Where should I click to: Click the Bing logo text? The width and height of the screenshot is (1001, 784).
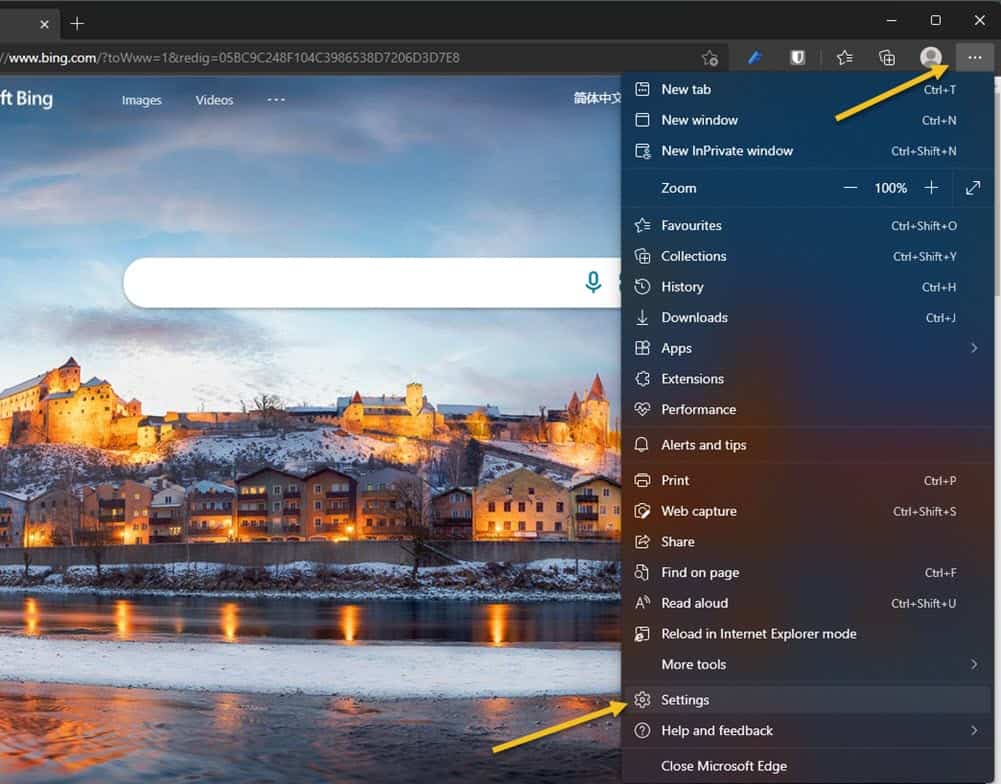coord(26,99)
